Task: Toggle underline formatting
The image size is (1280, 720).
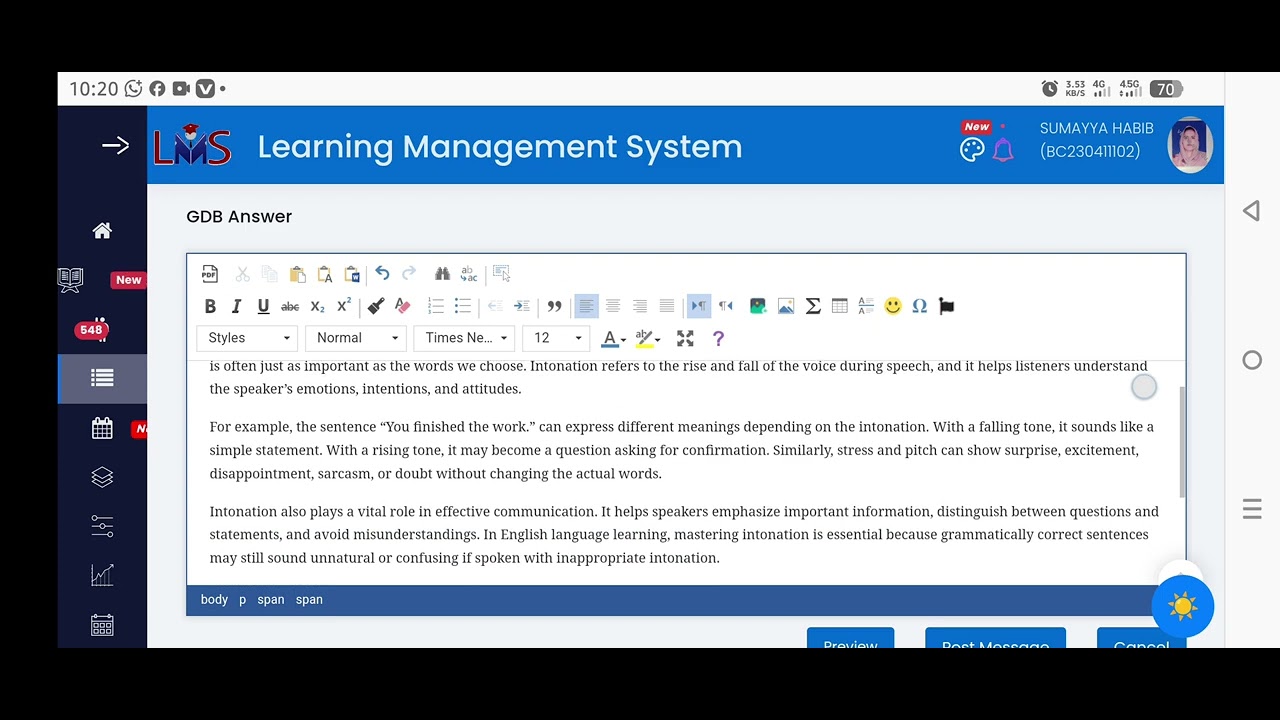Action: point(263,306)
